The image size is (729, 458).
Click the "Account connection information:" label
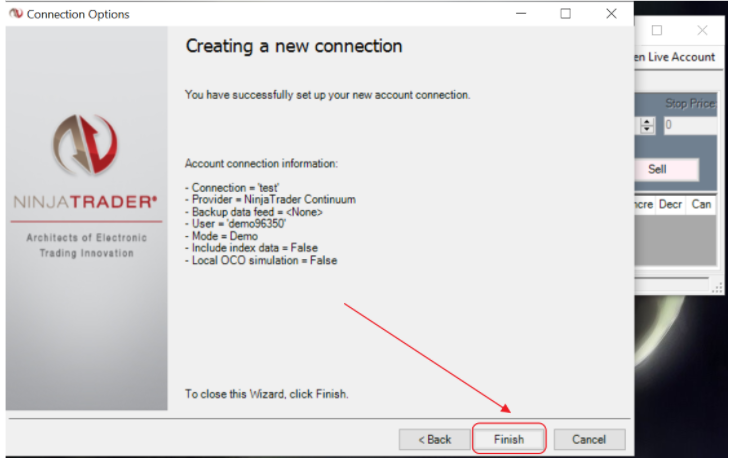tap(261, 164)
